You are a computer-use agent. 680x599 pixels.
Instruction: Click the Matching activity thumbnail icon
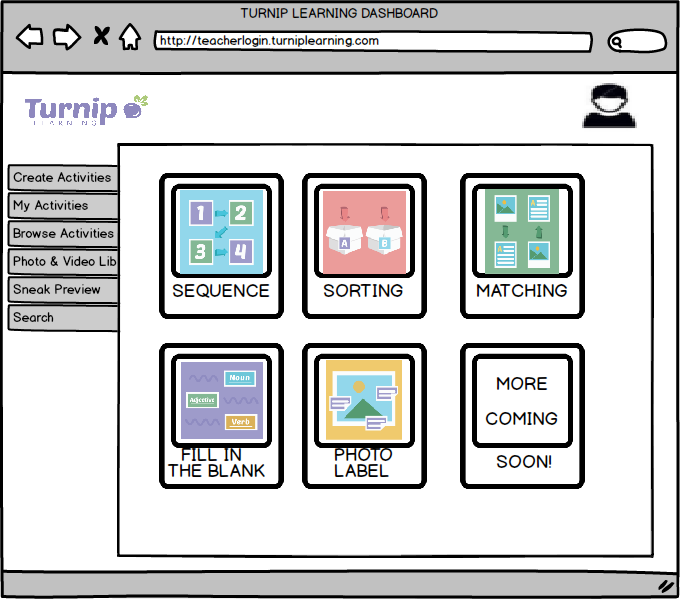tap(522, 231)
